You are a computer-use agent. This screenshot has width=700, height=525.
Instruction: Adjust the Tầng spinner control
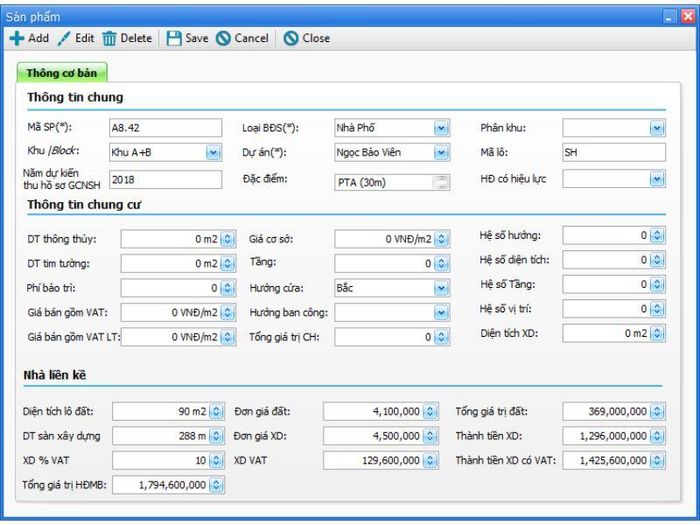coord(441,263)
